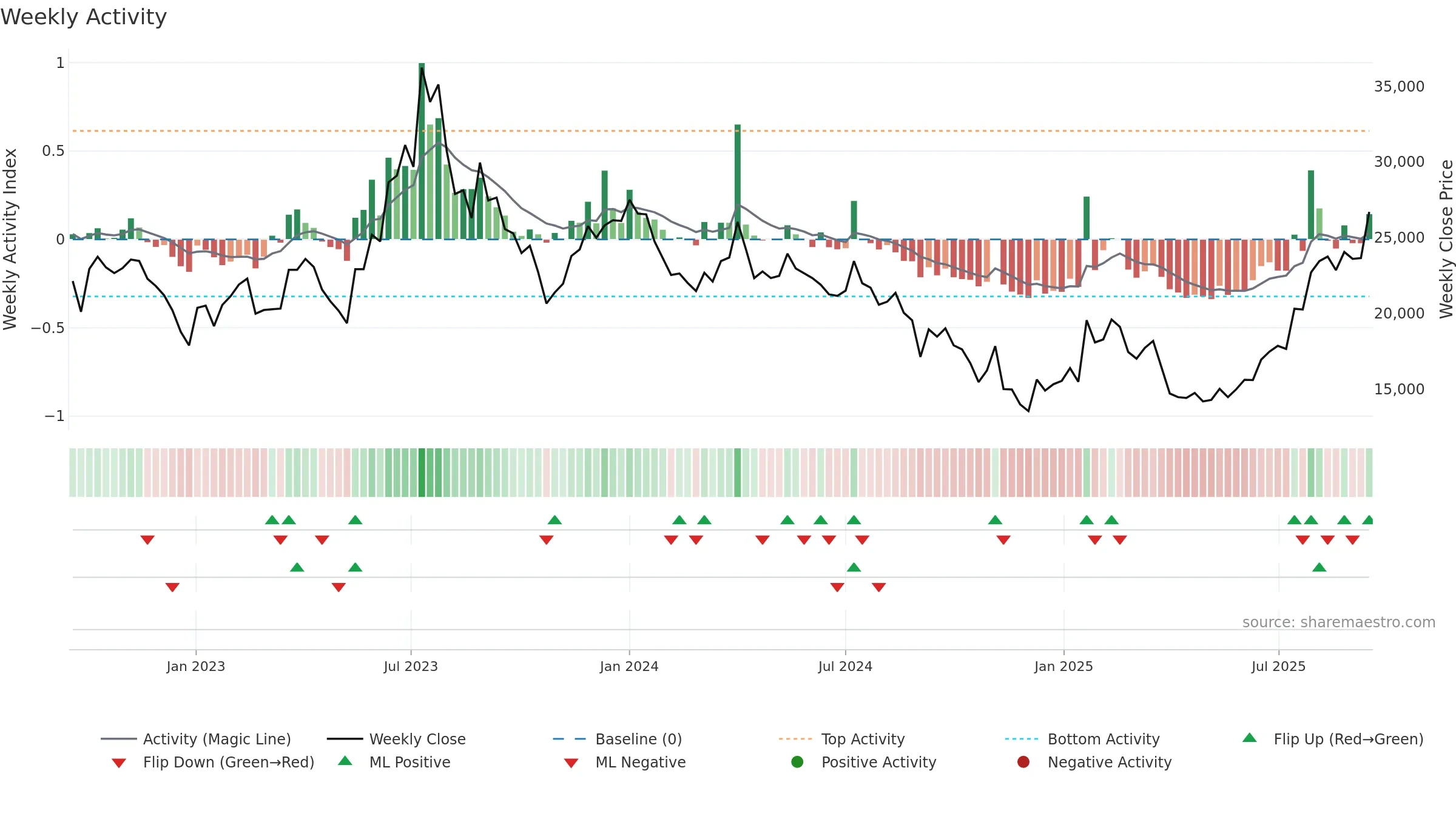The height and width of the screenshot is (819, 1456).
Task: Click the 25,000 price axis tick
Action: pyautogui.click(x=1399, y=238)
